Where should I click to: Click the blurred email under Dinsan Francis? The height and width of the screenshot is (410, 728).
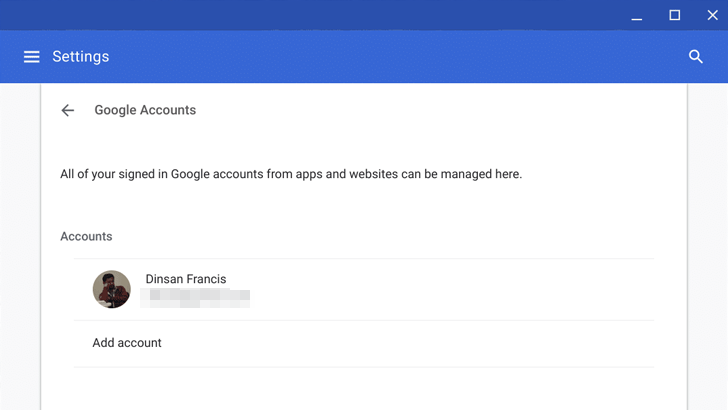tap(195, 298)
